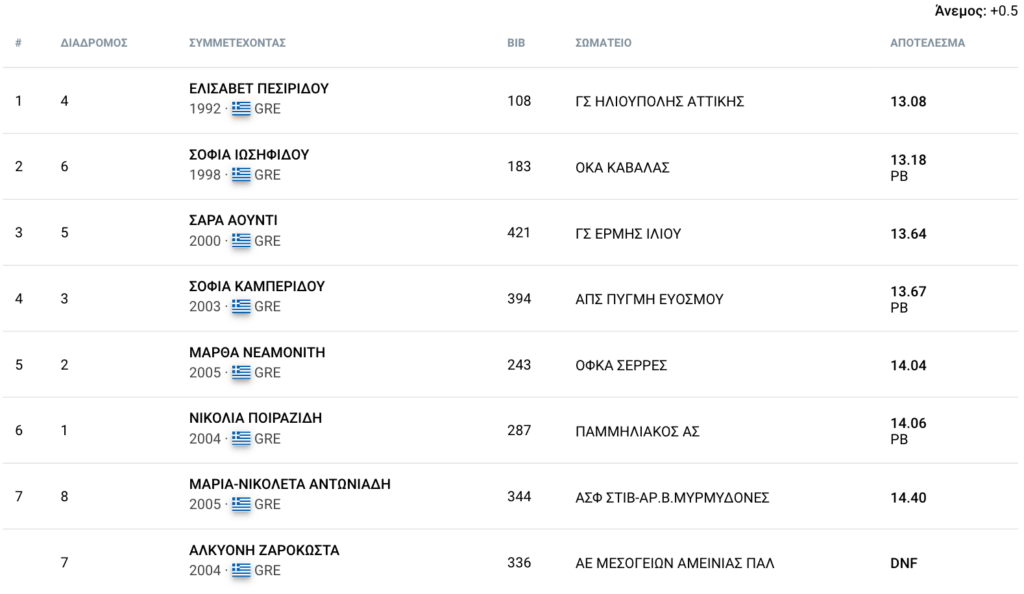Sort by the ΣΥΜΜΕΤΕΧΟΝΤΑΣ column header

pos(238,43)
